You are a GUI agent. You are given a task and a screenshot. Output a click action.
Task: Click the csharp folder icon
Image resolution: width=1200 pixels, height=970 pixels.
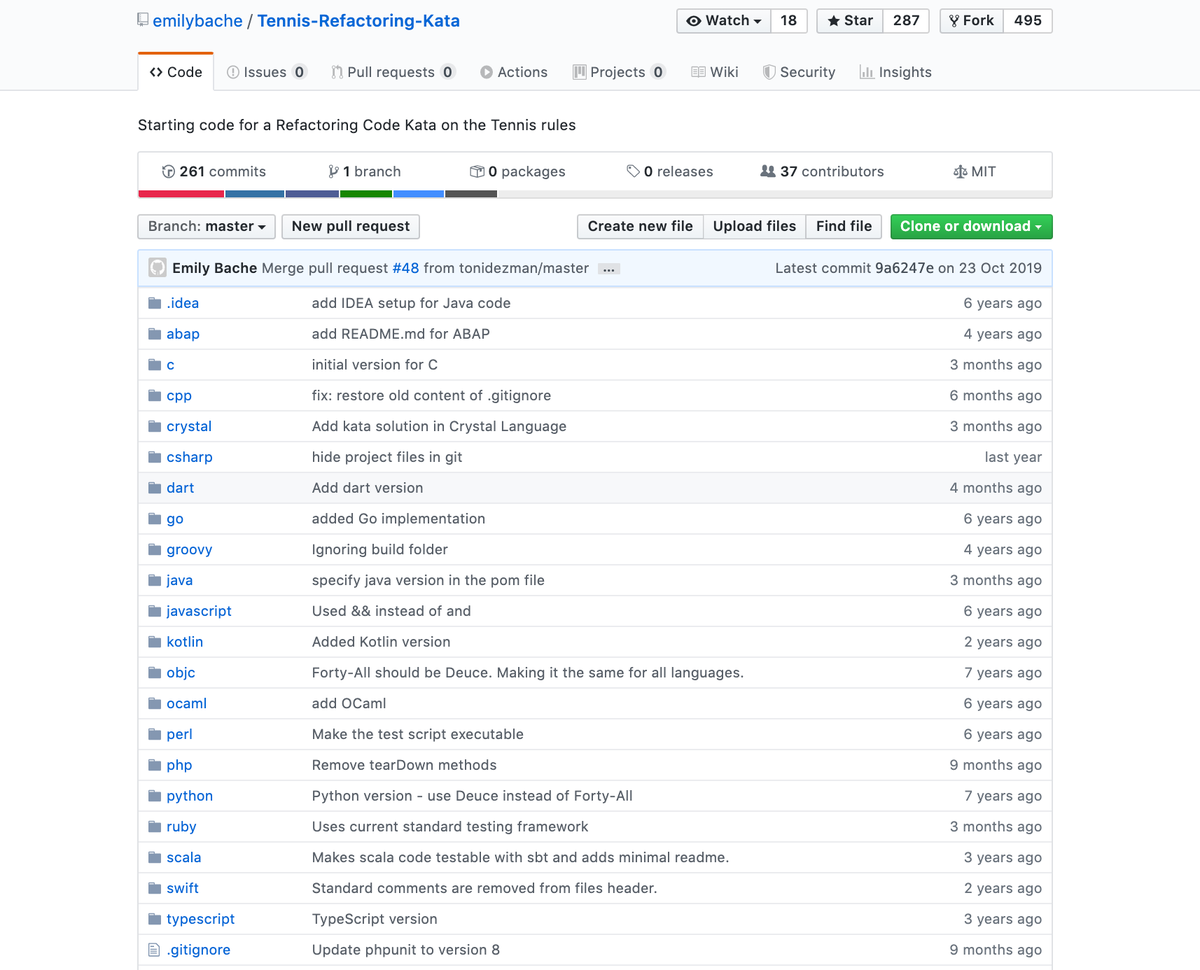155,457
